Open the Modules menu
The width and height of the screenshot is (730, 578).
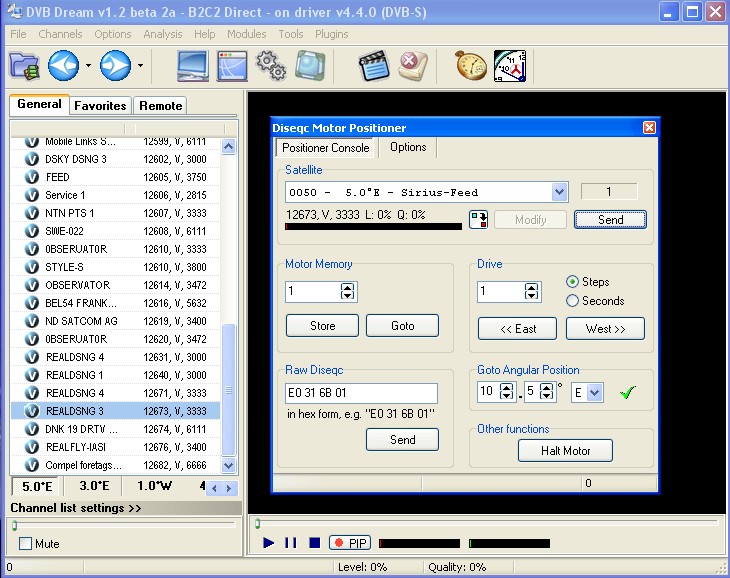(246, 34)
